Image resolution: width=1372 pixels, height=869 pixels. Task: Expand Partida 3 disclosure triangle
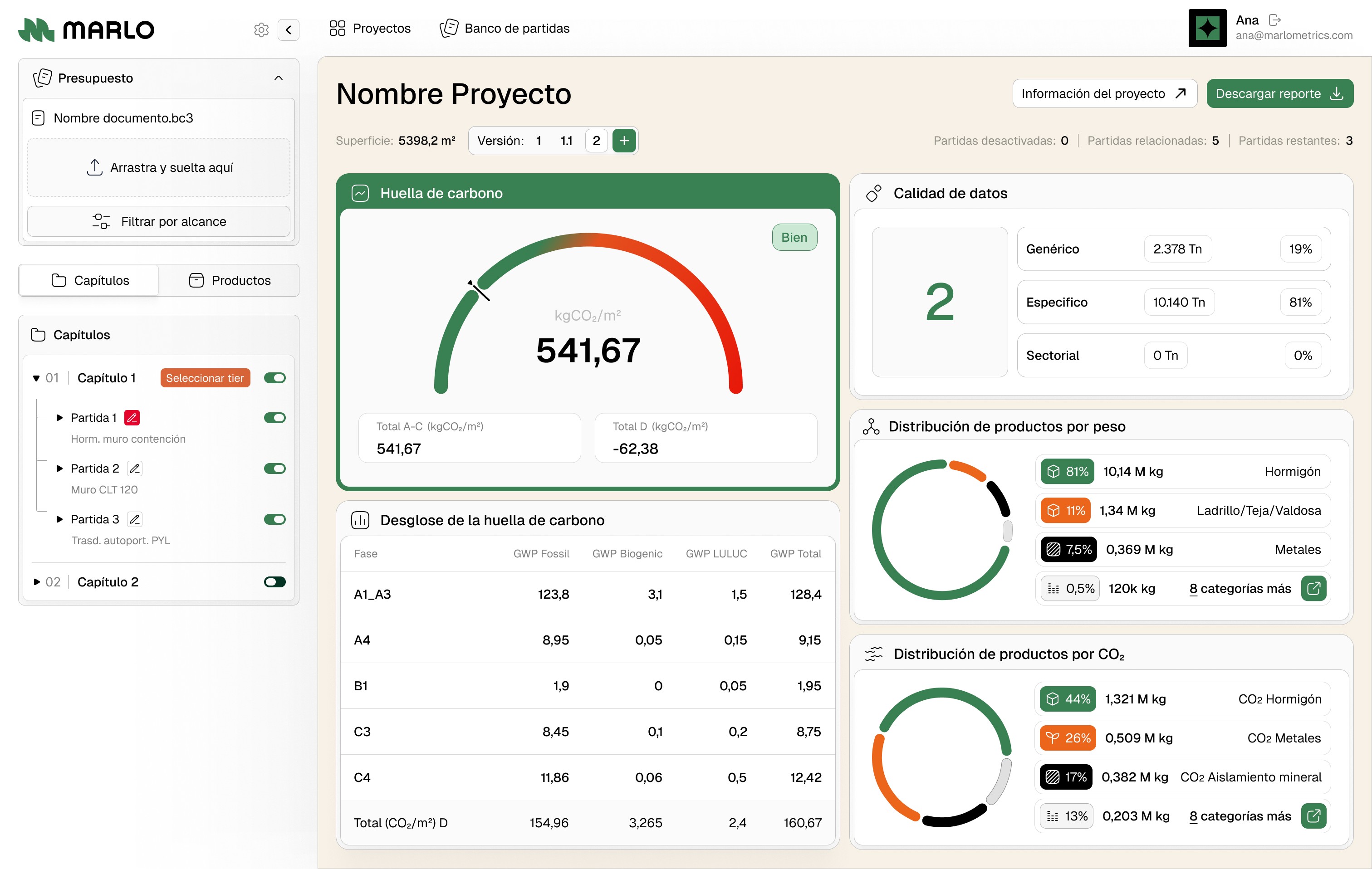59,519
